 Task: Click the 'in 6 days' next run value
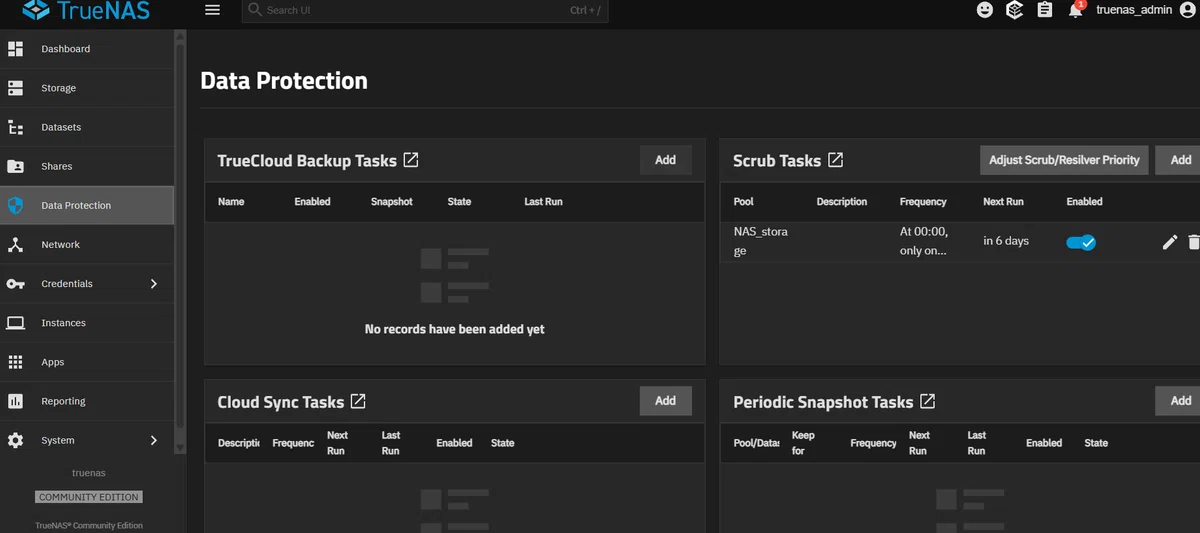1006,241
